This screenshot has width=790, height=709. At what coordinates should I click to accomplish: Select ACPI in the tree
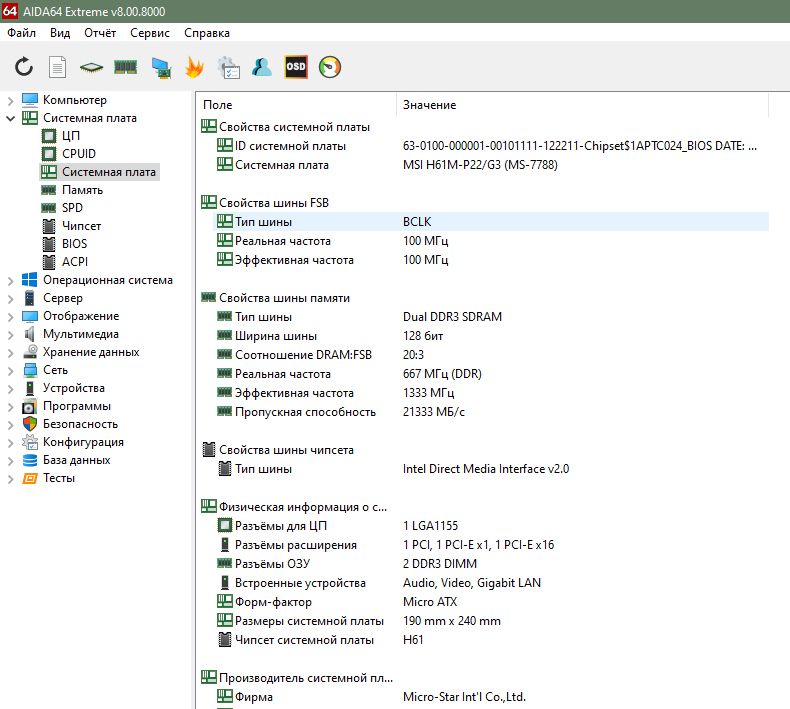pyautogui.click(x=75, y=262)
